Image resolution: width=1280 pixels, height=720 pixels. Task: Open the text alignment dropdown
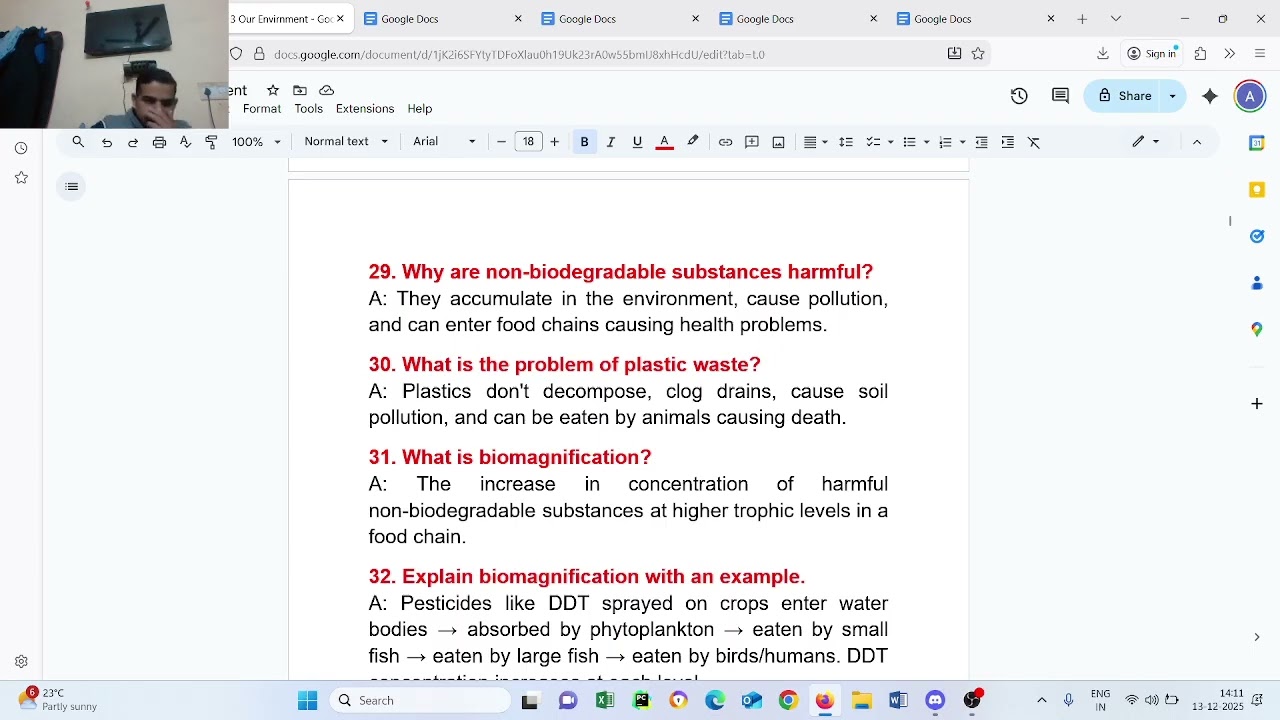tap(816, 142)
